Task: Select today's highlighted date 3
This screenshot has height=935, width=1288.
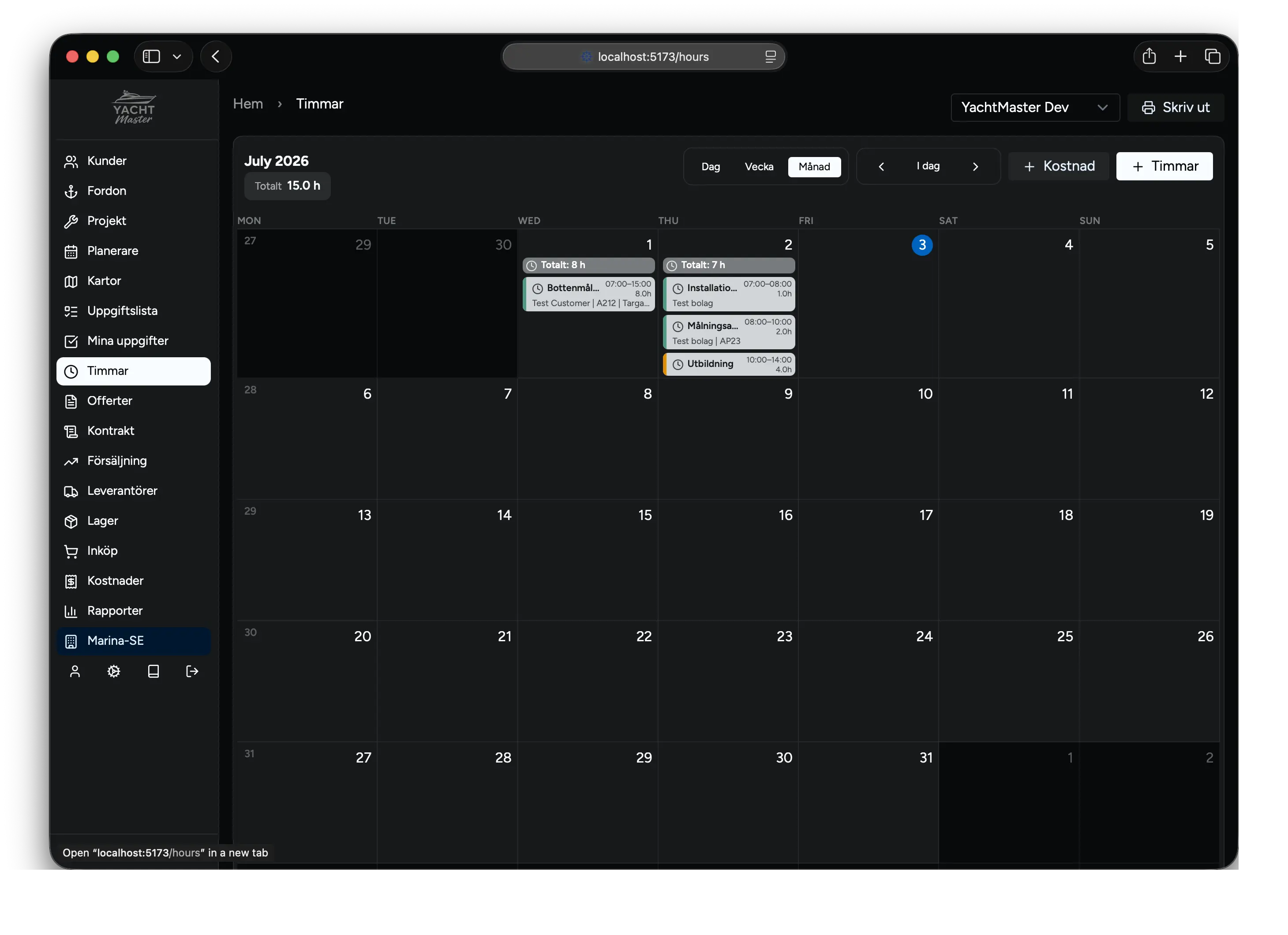Action: point(922,245)
